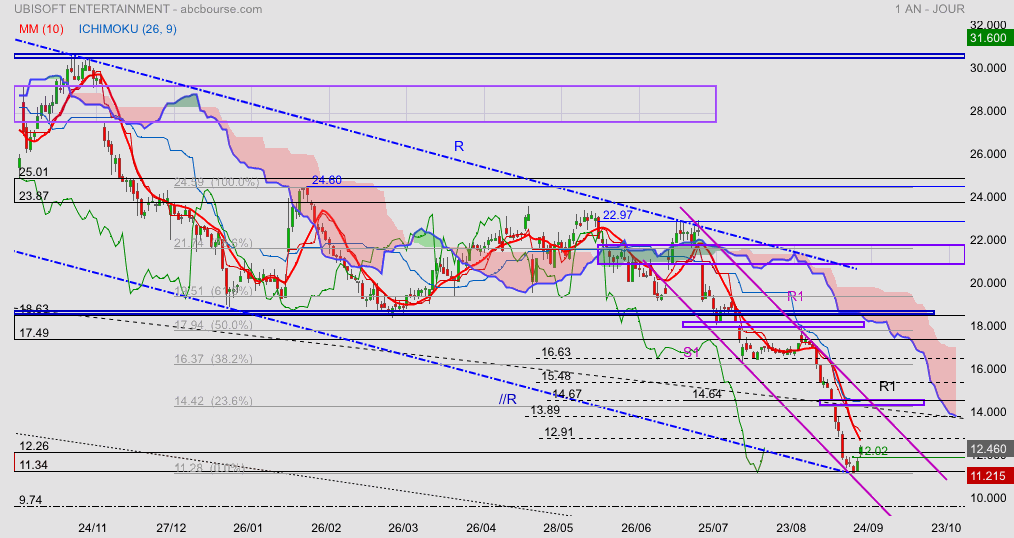Screen dimensions: 1014x538
Task: Click the Fibonacci 16.37 (38.2%) label
Action: point(213,359)
